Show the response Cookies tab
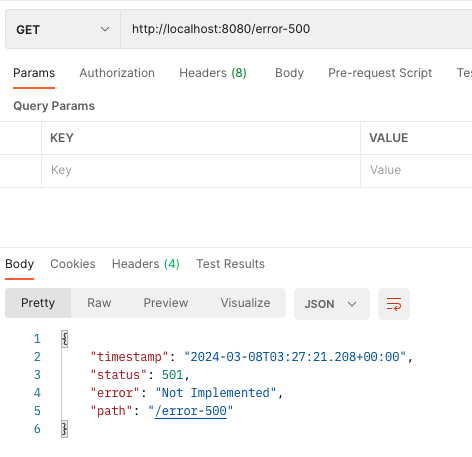The height and width of the screenshot is (457, 472). (x=73, y=264)
